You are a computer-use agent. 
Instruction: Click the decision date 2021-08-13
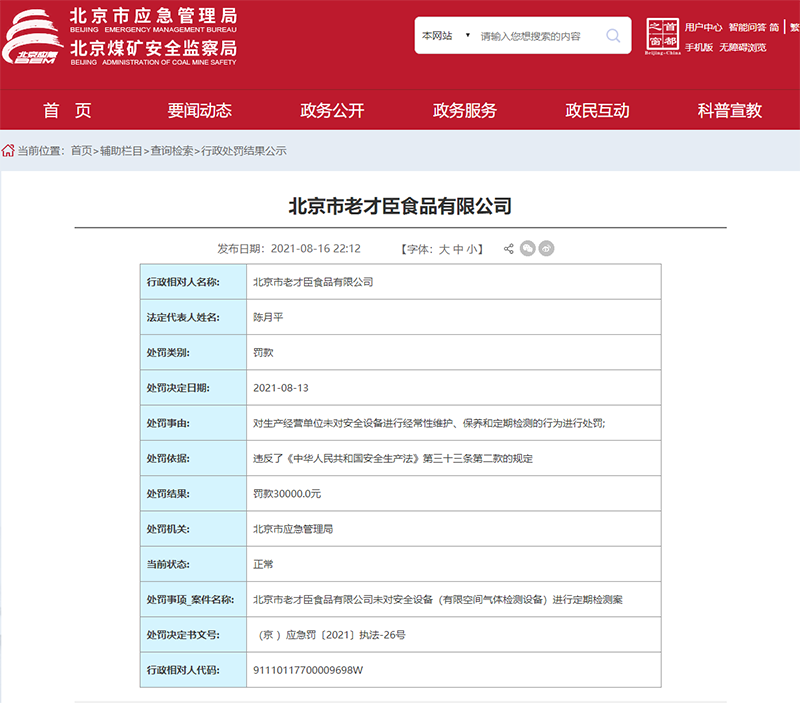[x=281, y=388]
